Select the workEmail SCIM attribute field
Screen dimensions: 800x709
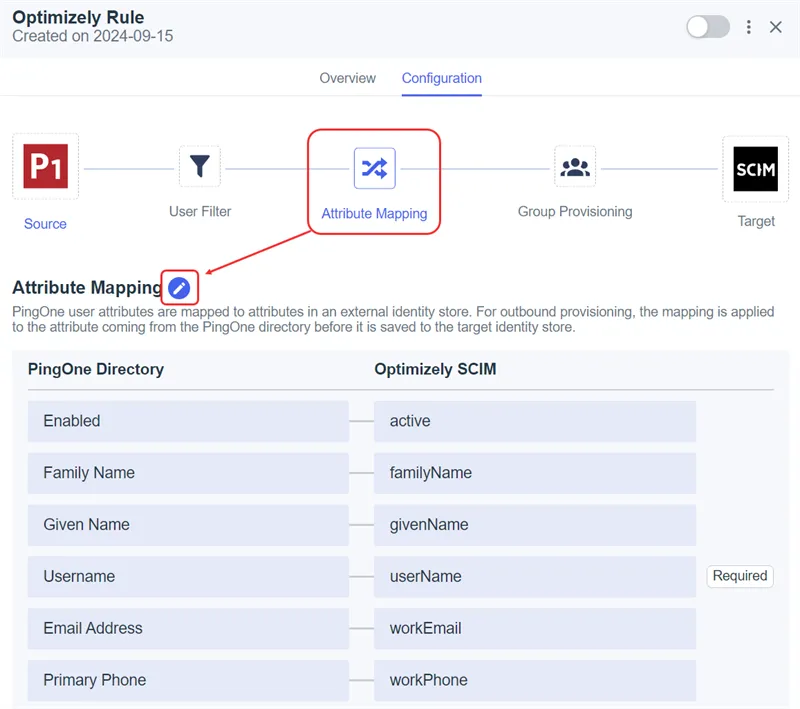pos(535,628)
